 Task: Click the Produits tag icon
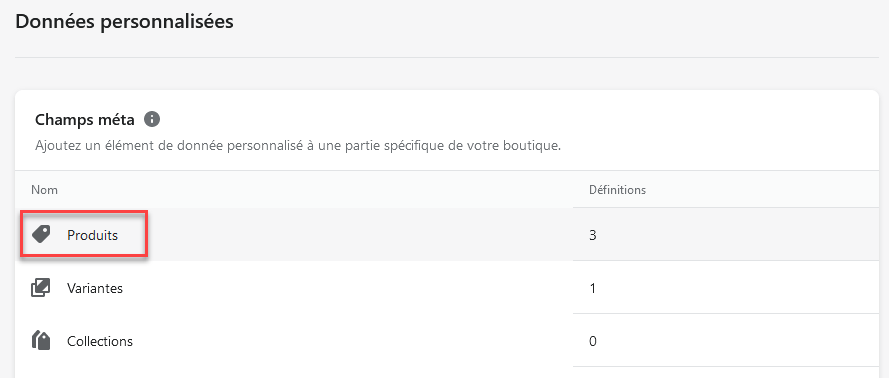pos(41,234)
